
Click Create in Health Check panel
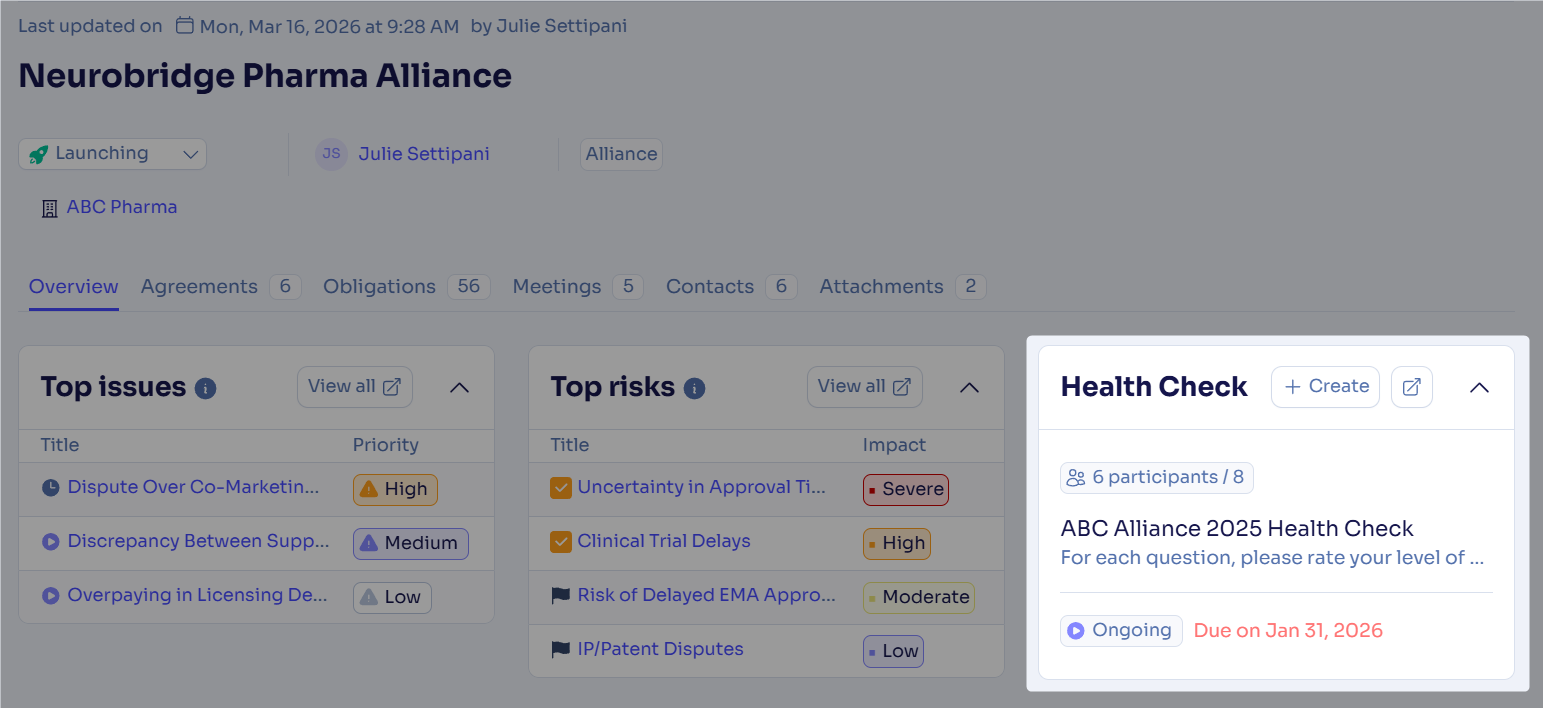click(x=1325, y=387)
